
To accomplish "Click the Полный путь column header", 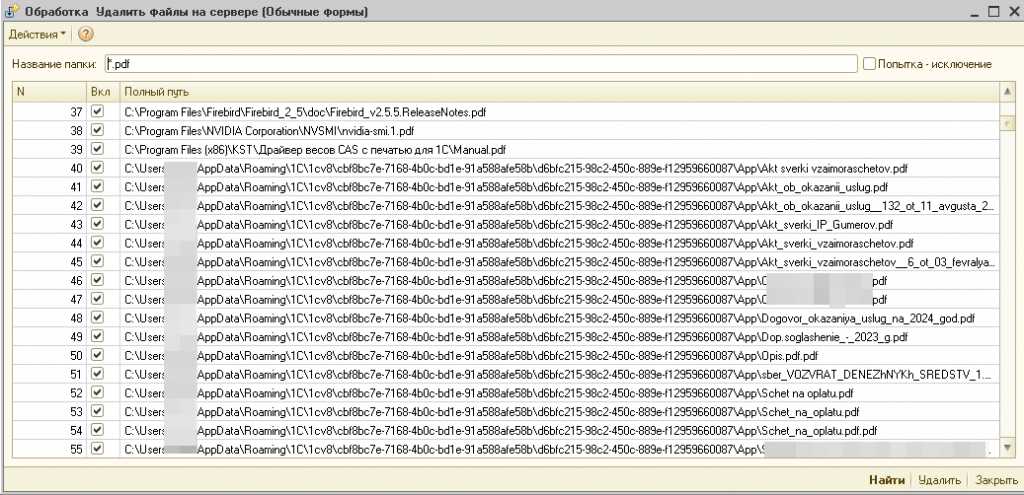I will click(x=559, y=91).
